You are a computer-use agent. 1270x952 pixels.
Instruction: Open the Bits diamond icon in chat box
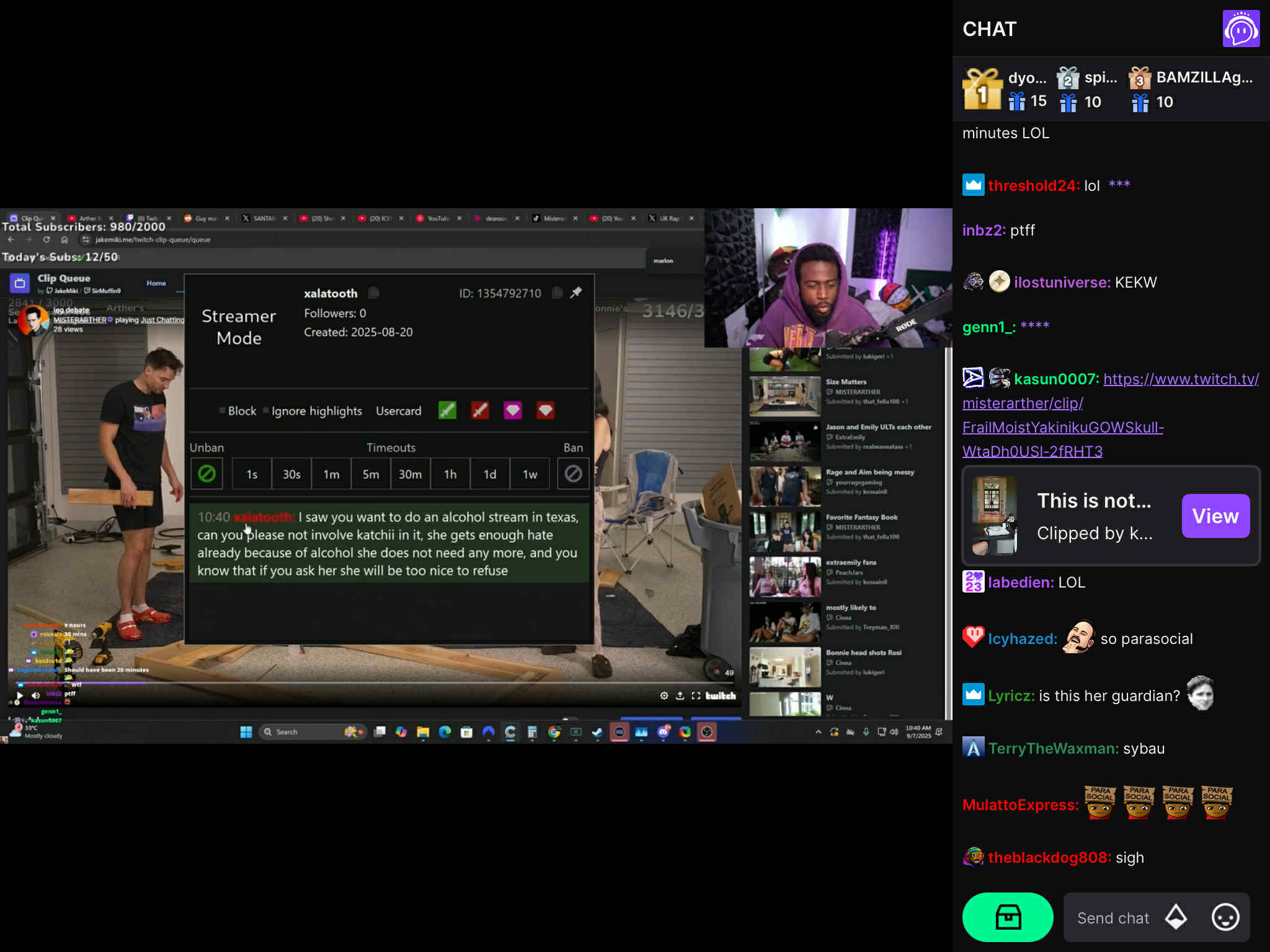1176,917
